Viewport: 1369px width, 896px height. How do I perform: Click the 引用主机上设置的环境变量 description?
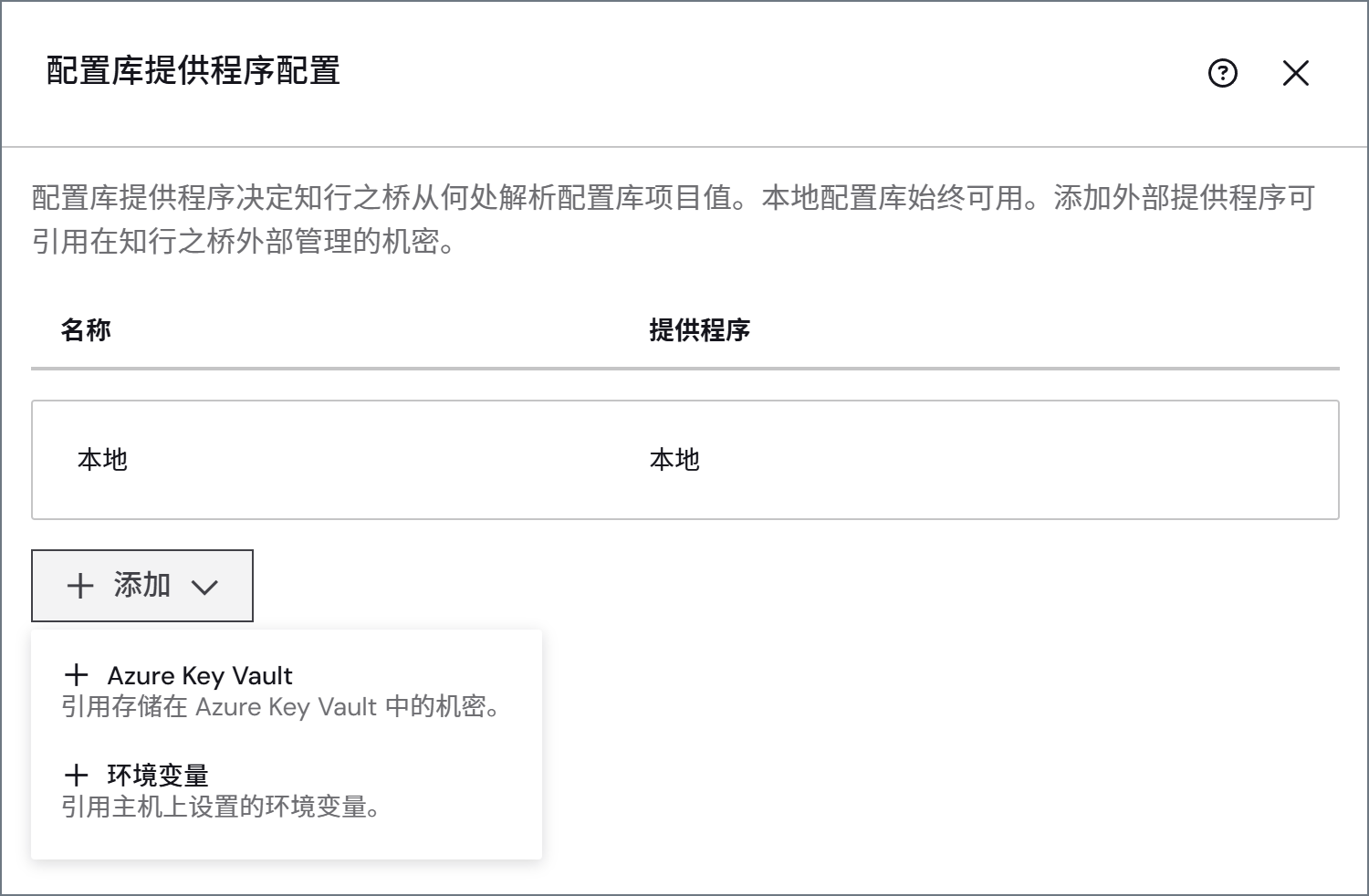[x=221, y=807]
